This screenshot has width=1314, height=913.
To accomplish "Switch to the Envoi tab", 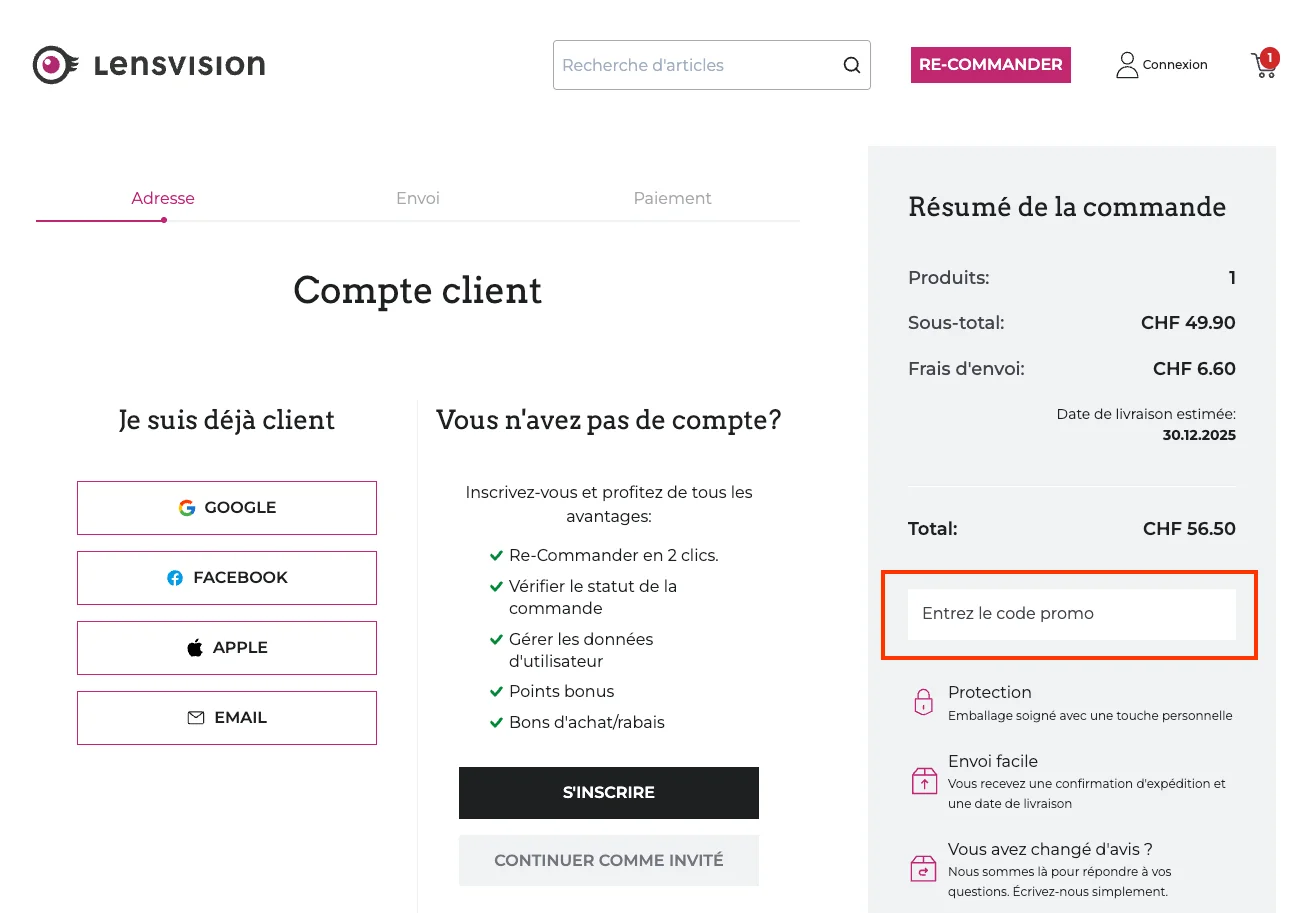I will 417,198.
